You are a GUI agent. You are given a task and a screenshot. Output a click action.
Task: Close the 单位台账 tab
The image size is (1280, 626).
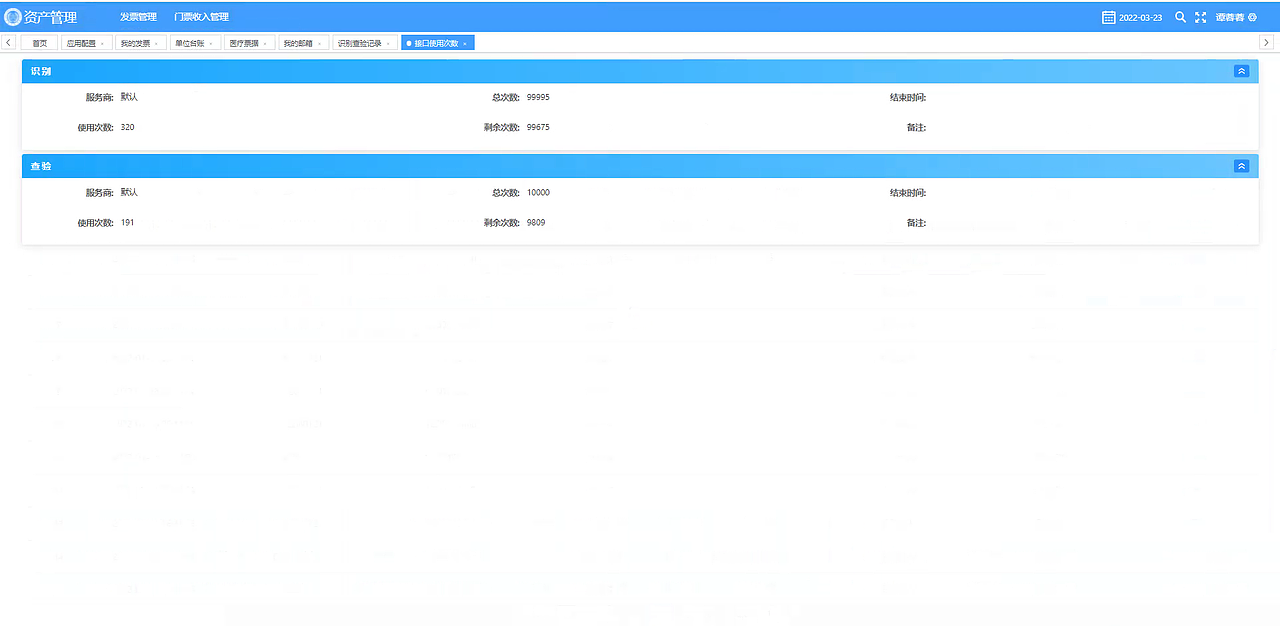211,44
